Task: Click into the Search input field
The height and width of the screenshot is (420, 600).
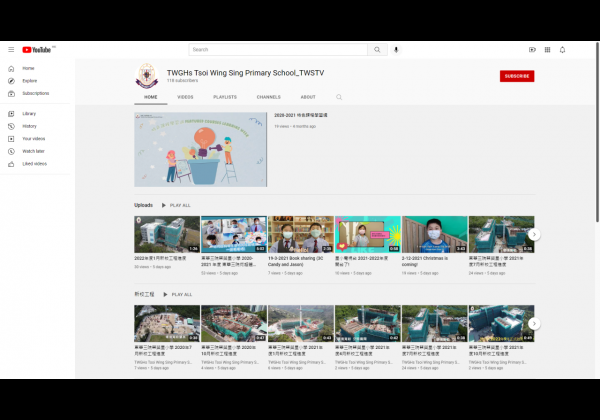Action: (278, 50)
